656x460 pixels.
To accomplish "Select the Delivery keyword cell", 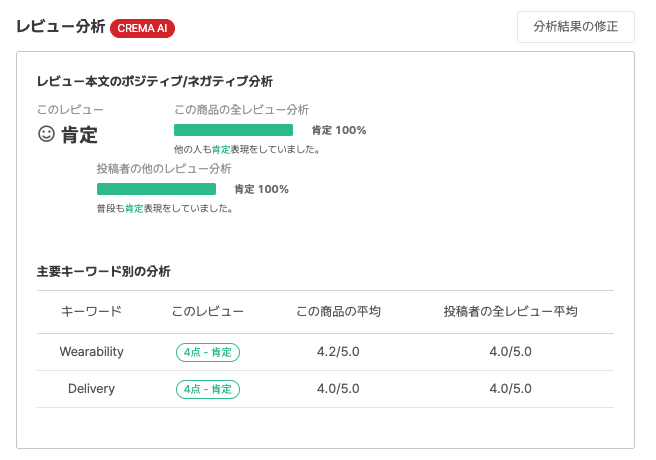I will [x=92, y=388].
